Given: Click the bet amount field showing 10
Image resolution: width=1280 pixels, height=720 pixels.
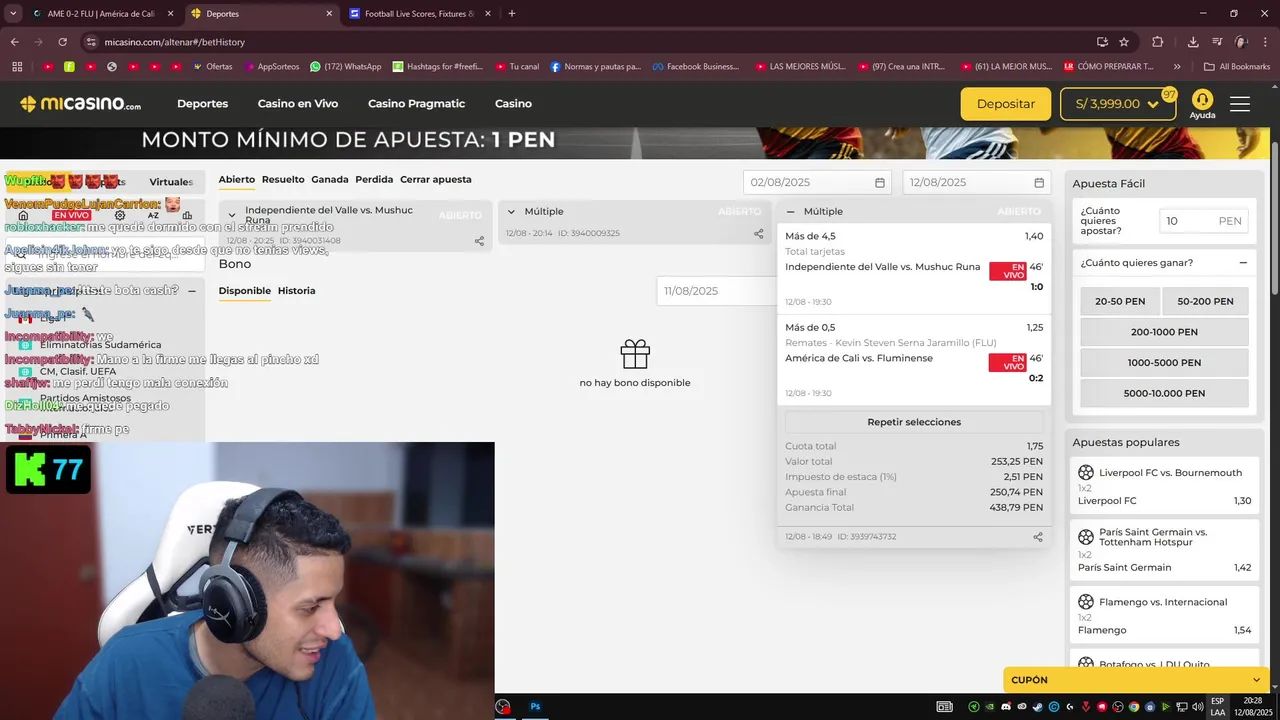Looking at the screenshot, I should tap(1204, 221).
